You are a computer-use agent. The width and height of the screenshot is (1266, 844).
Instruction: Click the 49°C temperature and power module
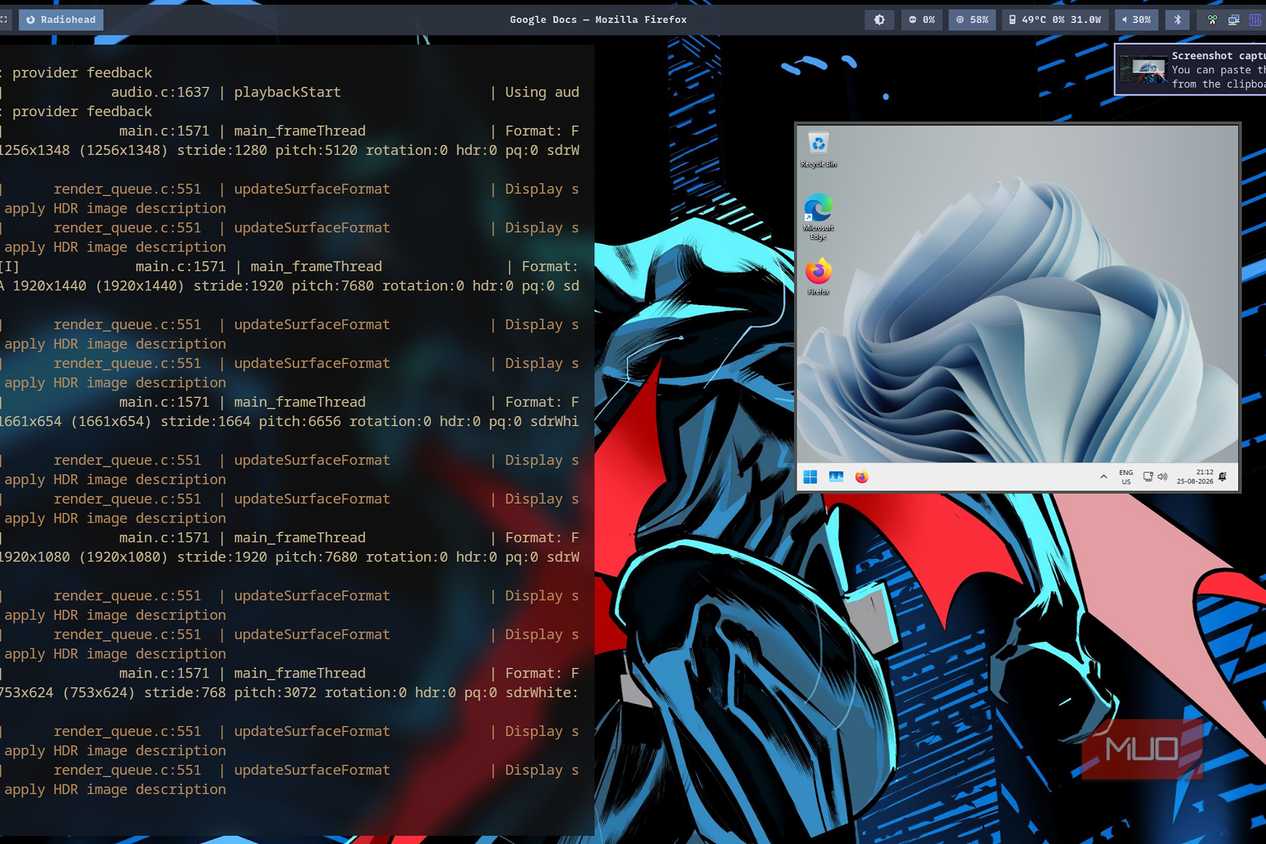1054,19
